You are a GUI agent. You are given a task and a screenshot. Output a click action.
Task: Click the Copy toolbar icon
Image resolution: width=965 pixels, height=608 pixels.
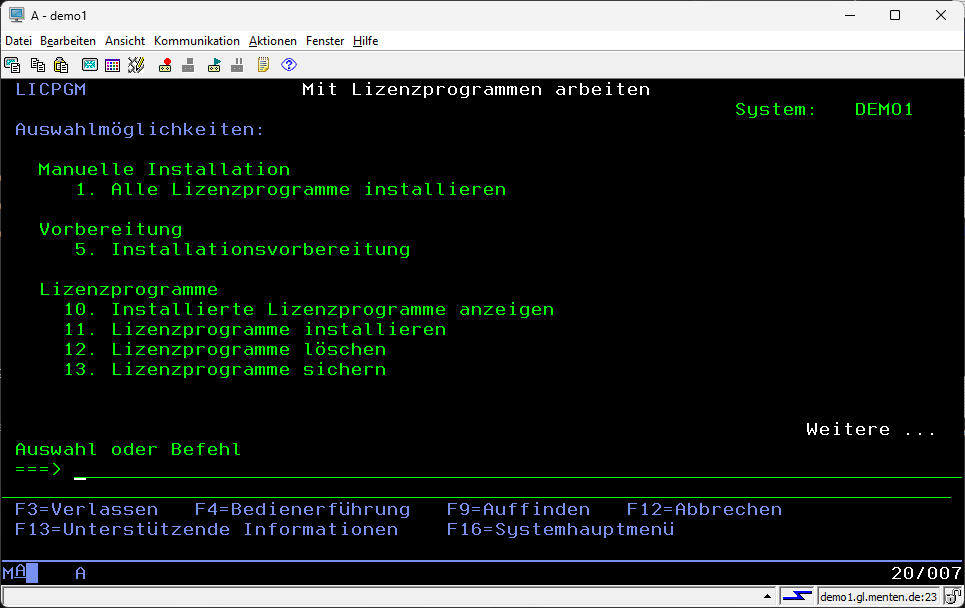coord(37,65)
